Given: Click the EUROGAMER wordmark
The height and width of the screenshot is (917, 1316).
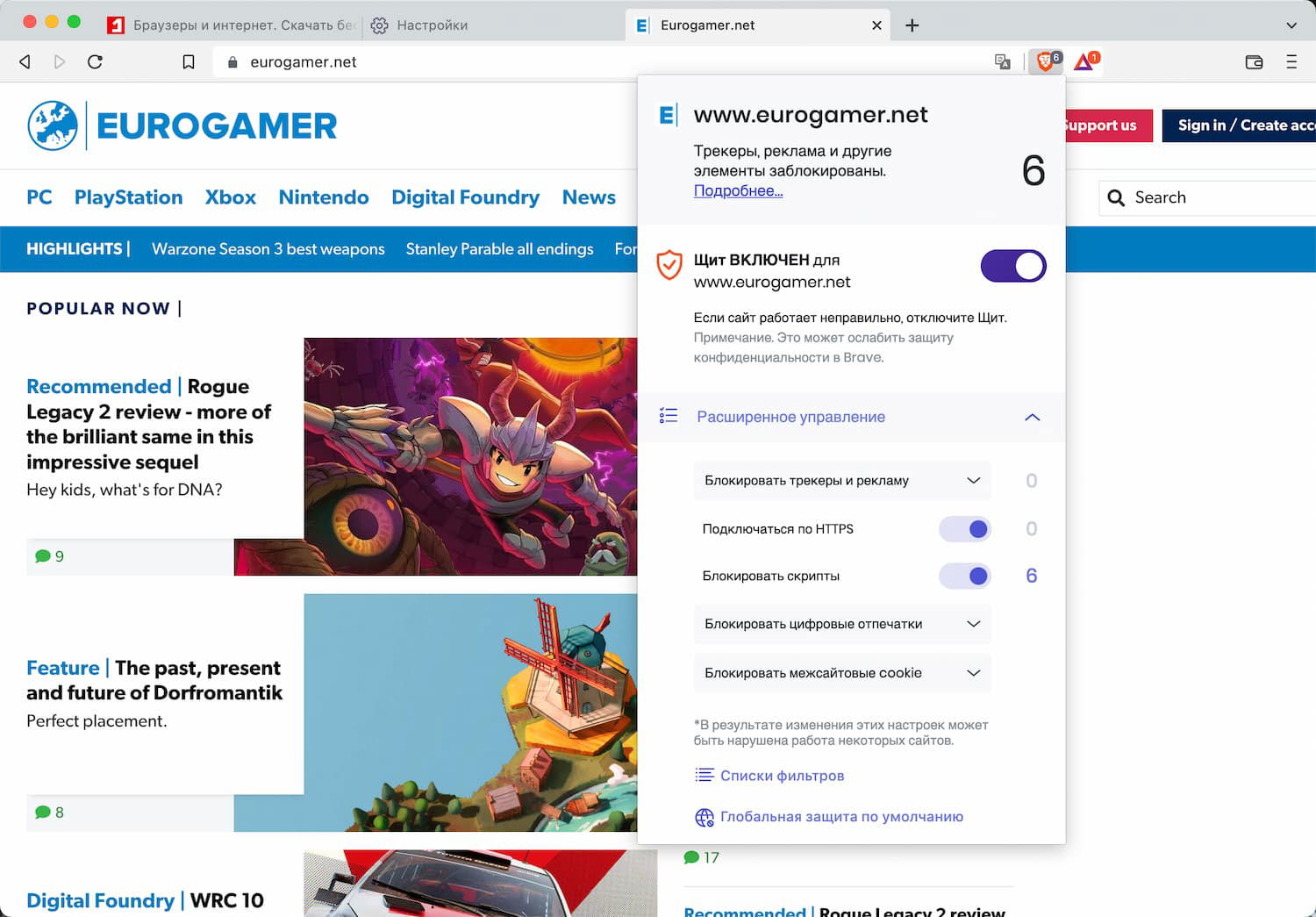Looking at the screenshot, I should 217,125.
